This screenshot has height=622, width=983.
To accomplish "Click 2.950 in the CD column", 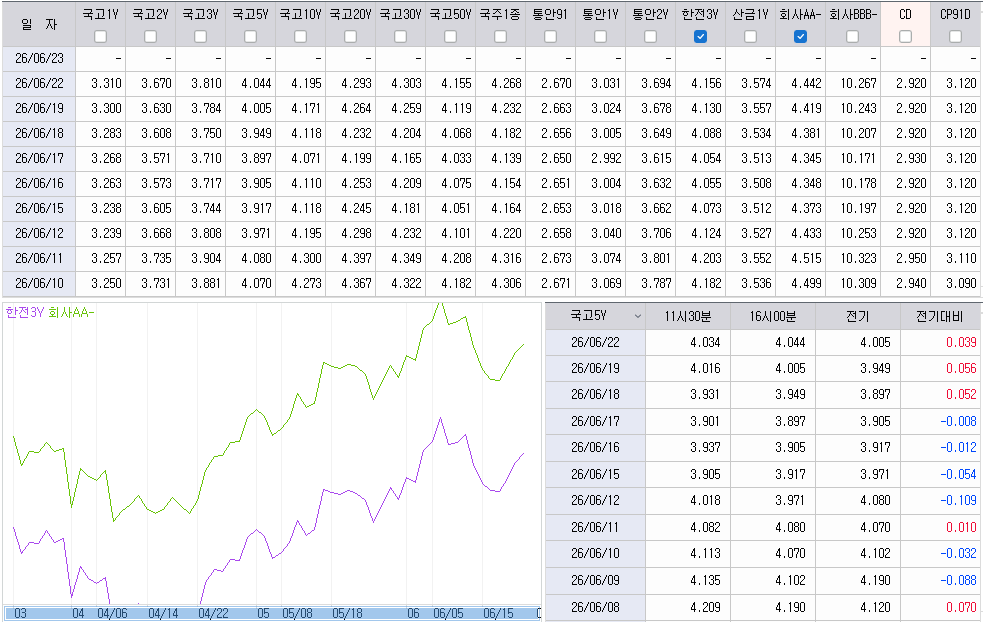I will pos(911,258).
